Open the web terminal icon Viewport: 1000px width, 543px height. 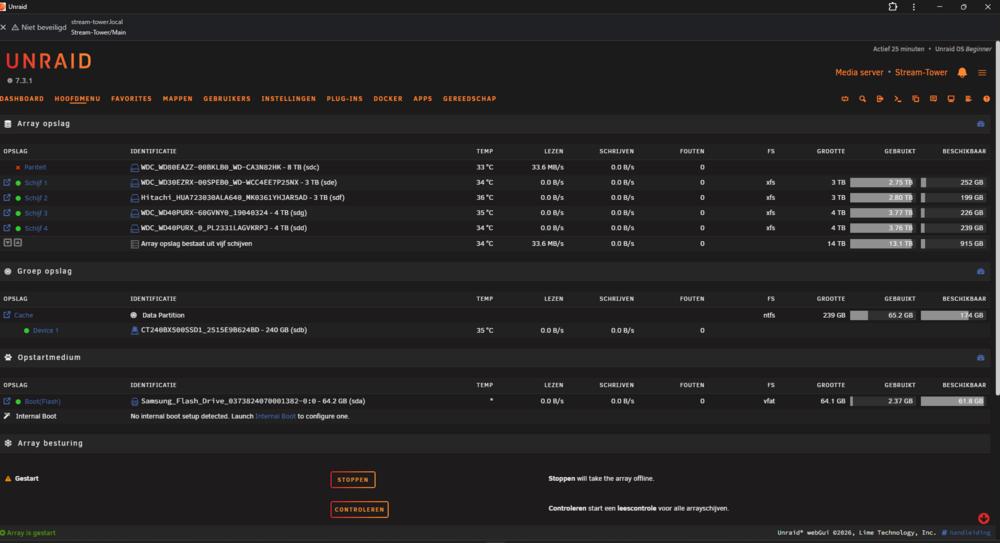pos(897,99)
